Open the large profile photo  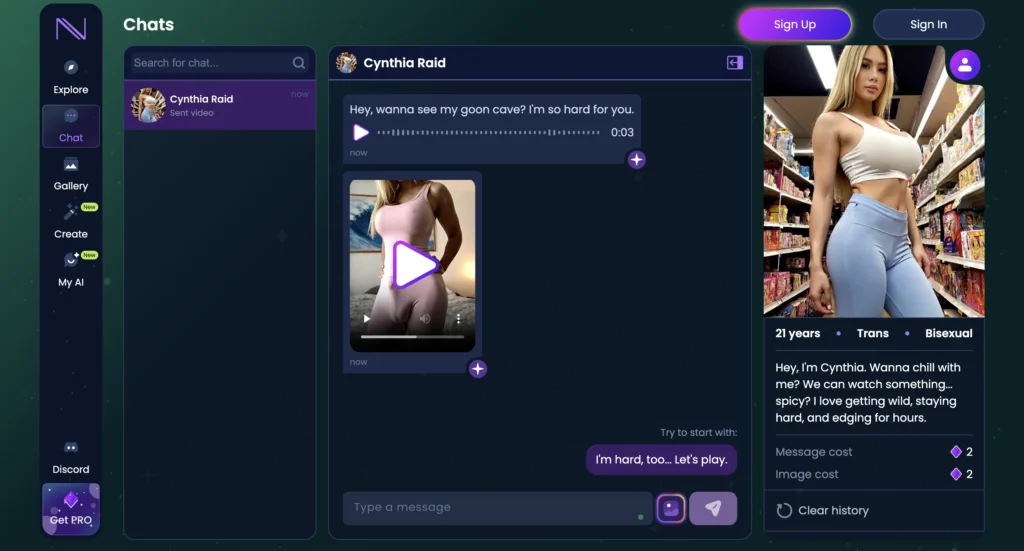tap(874, 181)
